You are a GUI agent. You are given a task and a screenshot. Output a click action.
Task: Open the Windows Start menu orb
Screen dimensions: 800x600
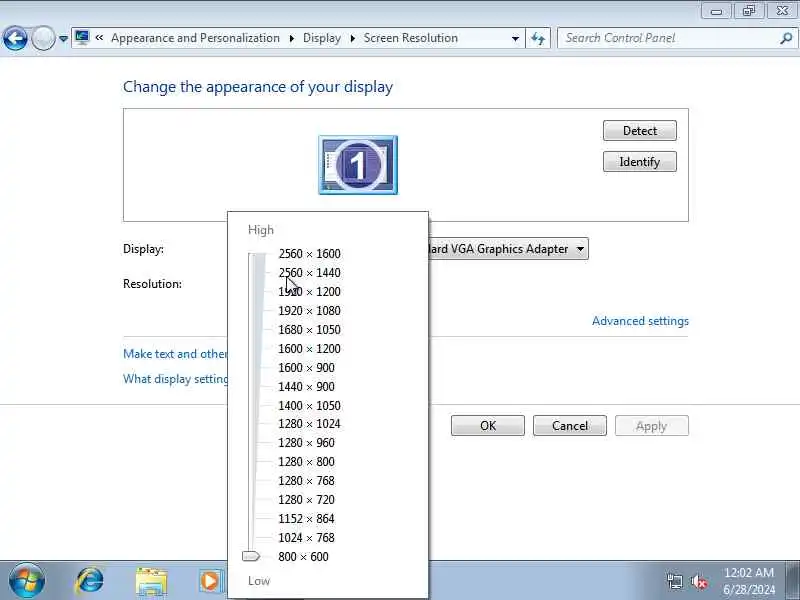[x=27, y=581]
